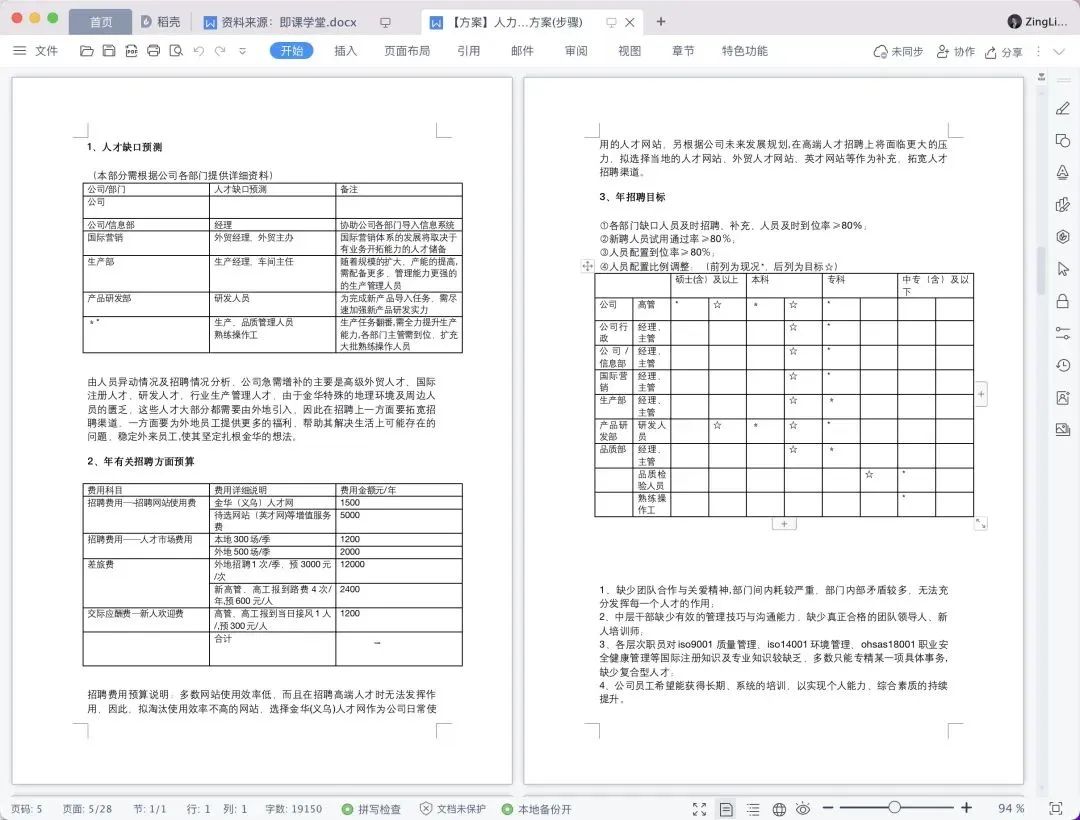Open the sliders settings icon in right sidebar
The height and width of the screenshot is (820, 1080).
point(1063,333)
